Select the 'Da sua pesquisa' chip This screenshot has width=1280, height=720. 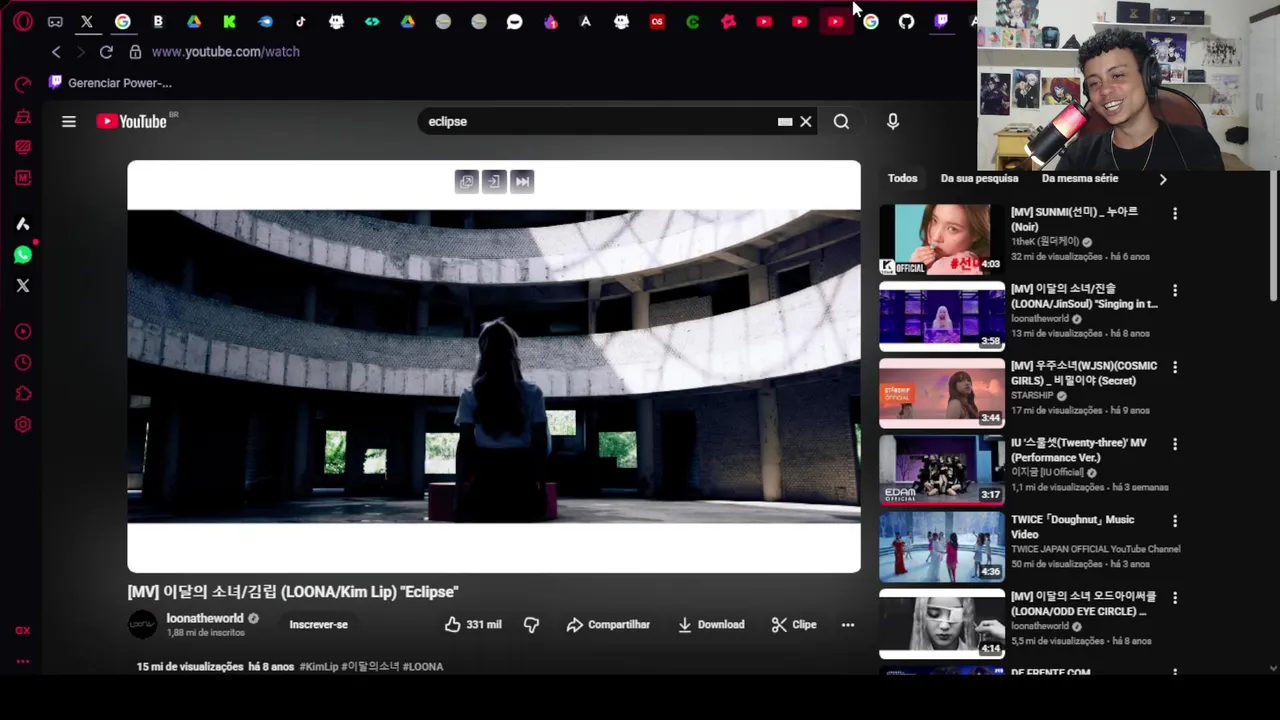979,178
